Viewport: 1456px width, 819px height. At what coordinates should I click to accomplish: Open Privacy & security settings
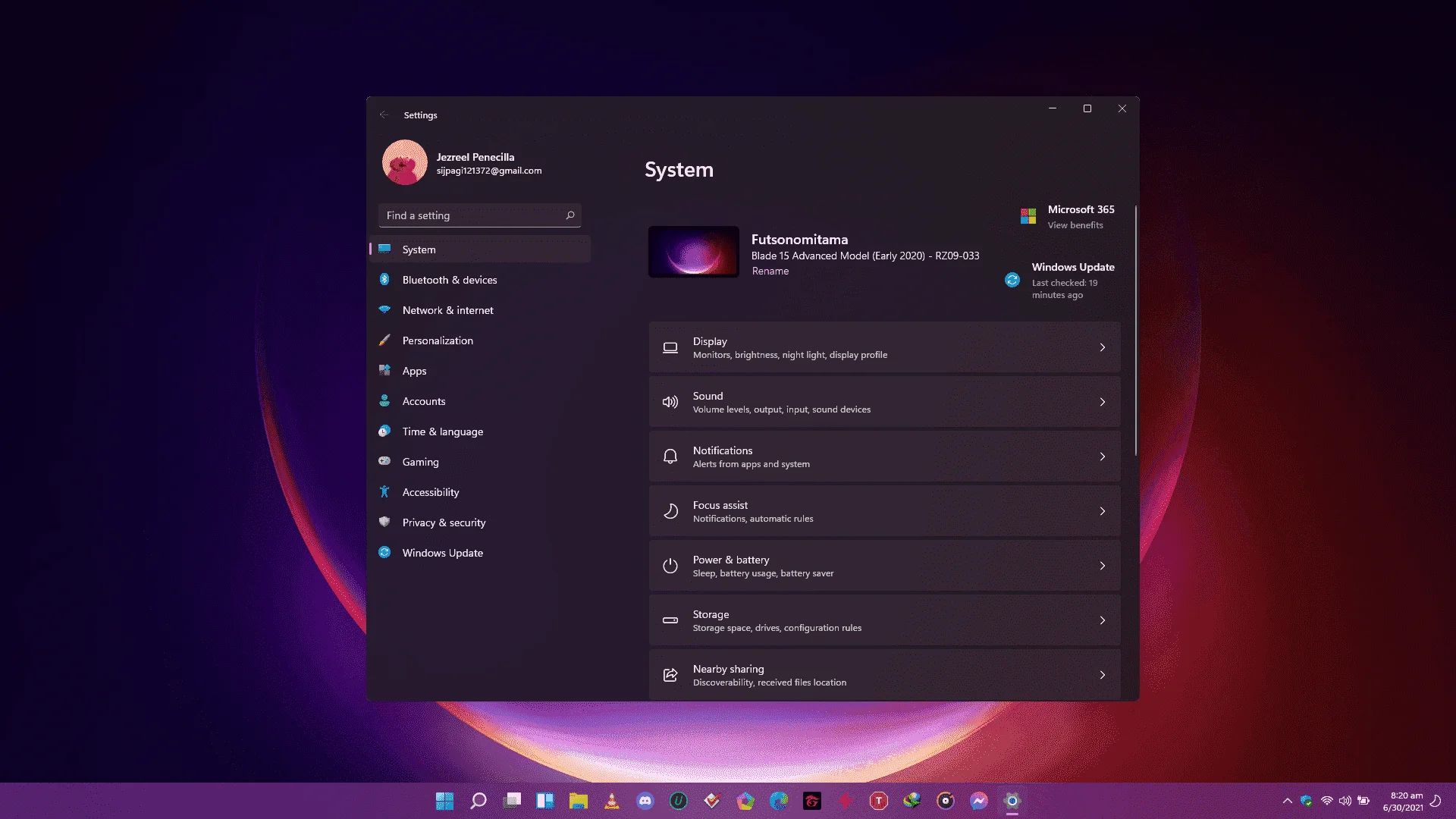point(480,522)
